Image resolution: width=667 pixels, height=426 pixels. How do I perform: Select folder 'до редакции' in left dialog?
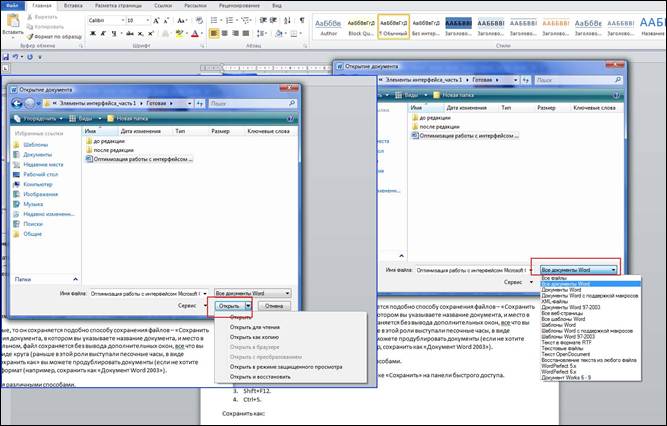[105, 141]
